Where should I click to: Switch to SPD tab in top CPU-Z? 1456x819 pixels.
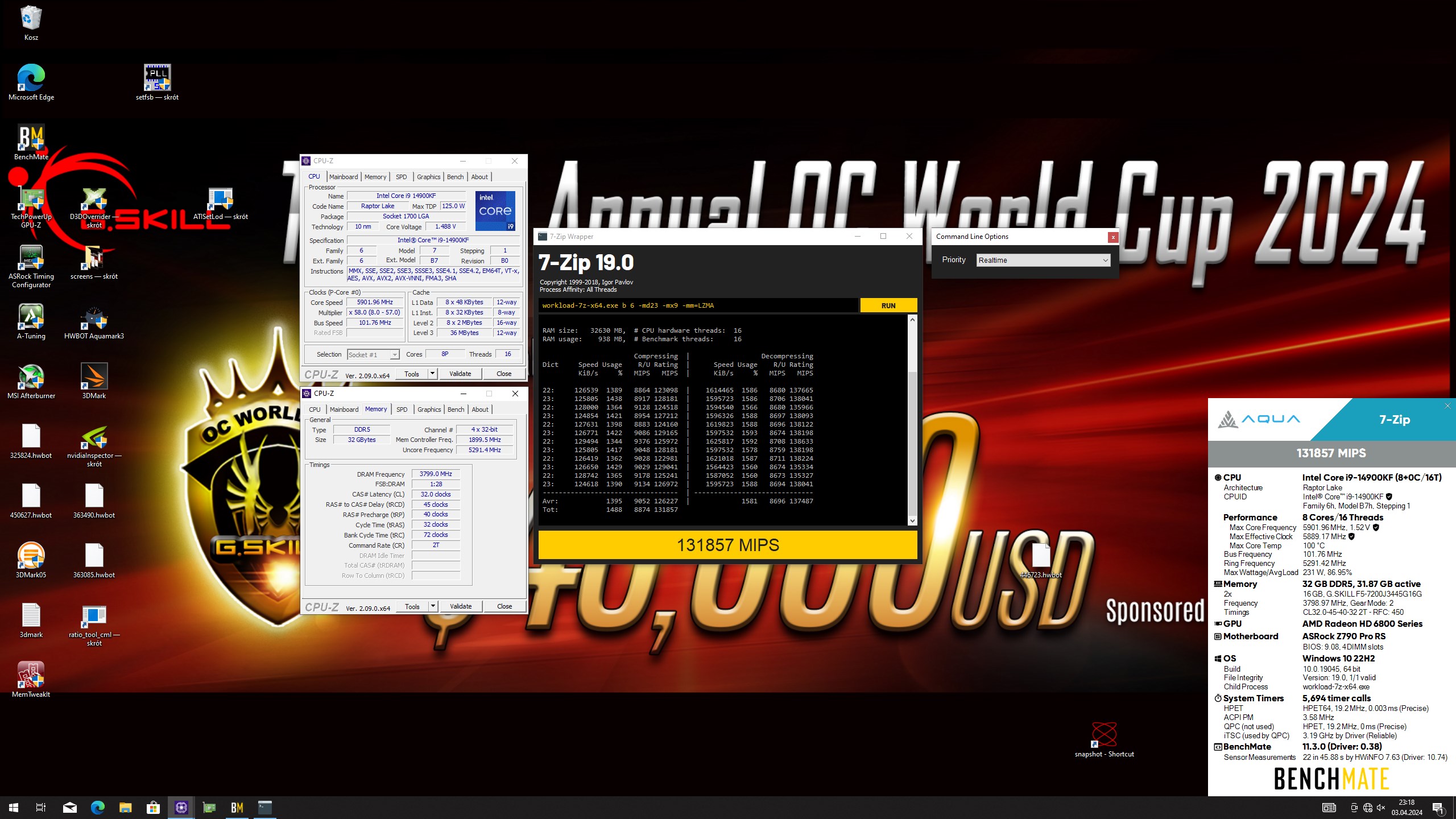pos(402,177)
